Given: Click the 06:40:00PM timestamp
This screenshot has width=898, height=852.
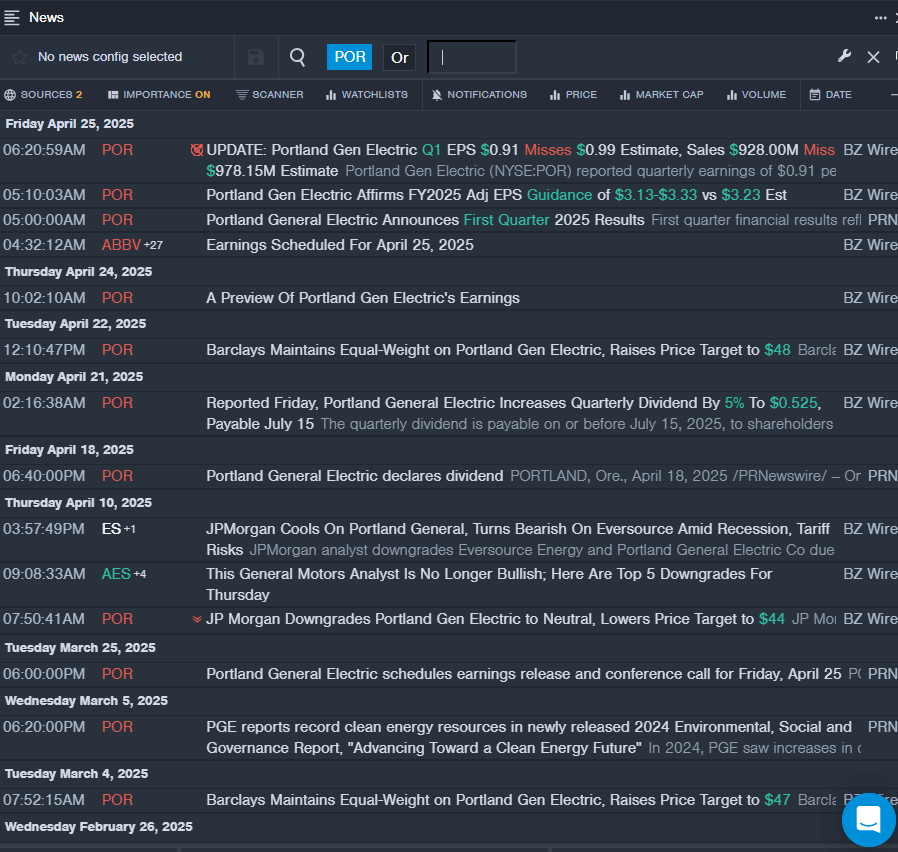Looking at the screenshot, I should click(44, 476).
